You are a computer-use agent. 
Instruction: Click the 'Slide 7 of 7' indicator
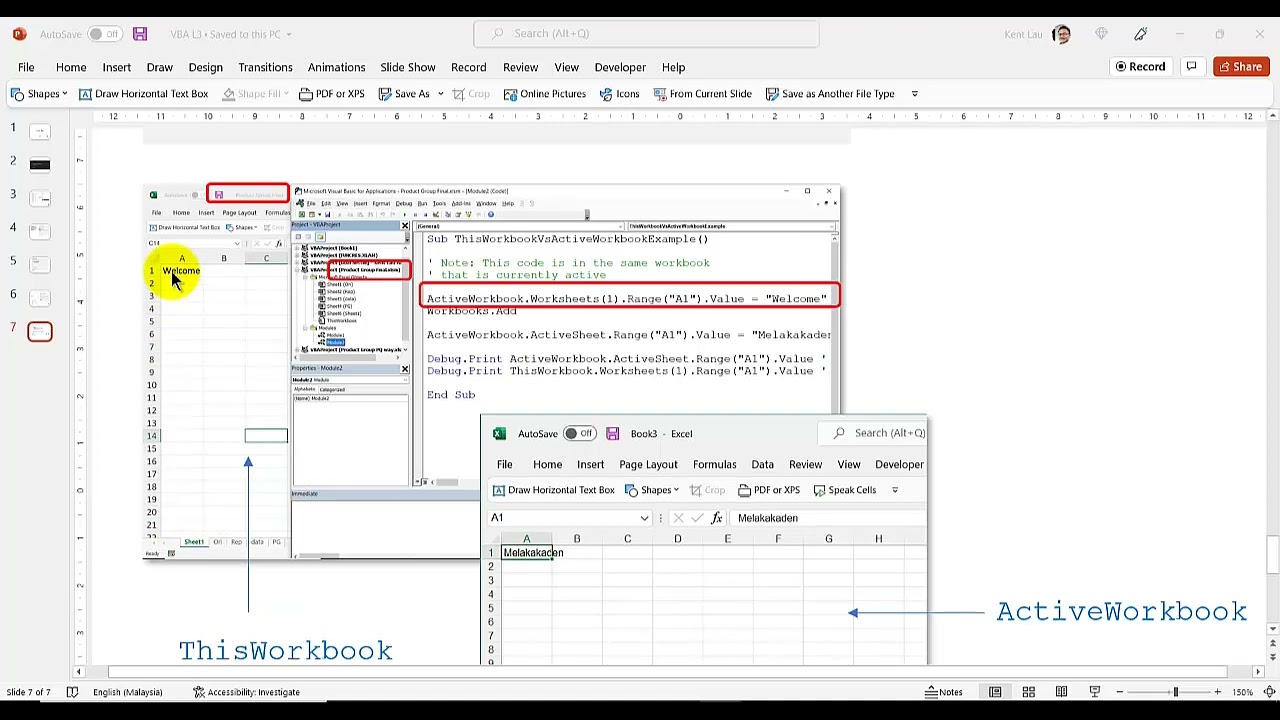point(28,692)
